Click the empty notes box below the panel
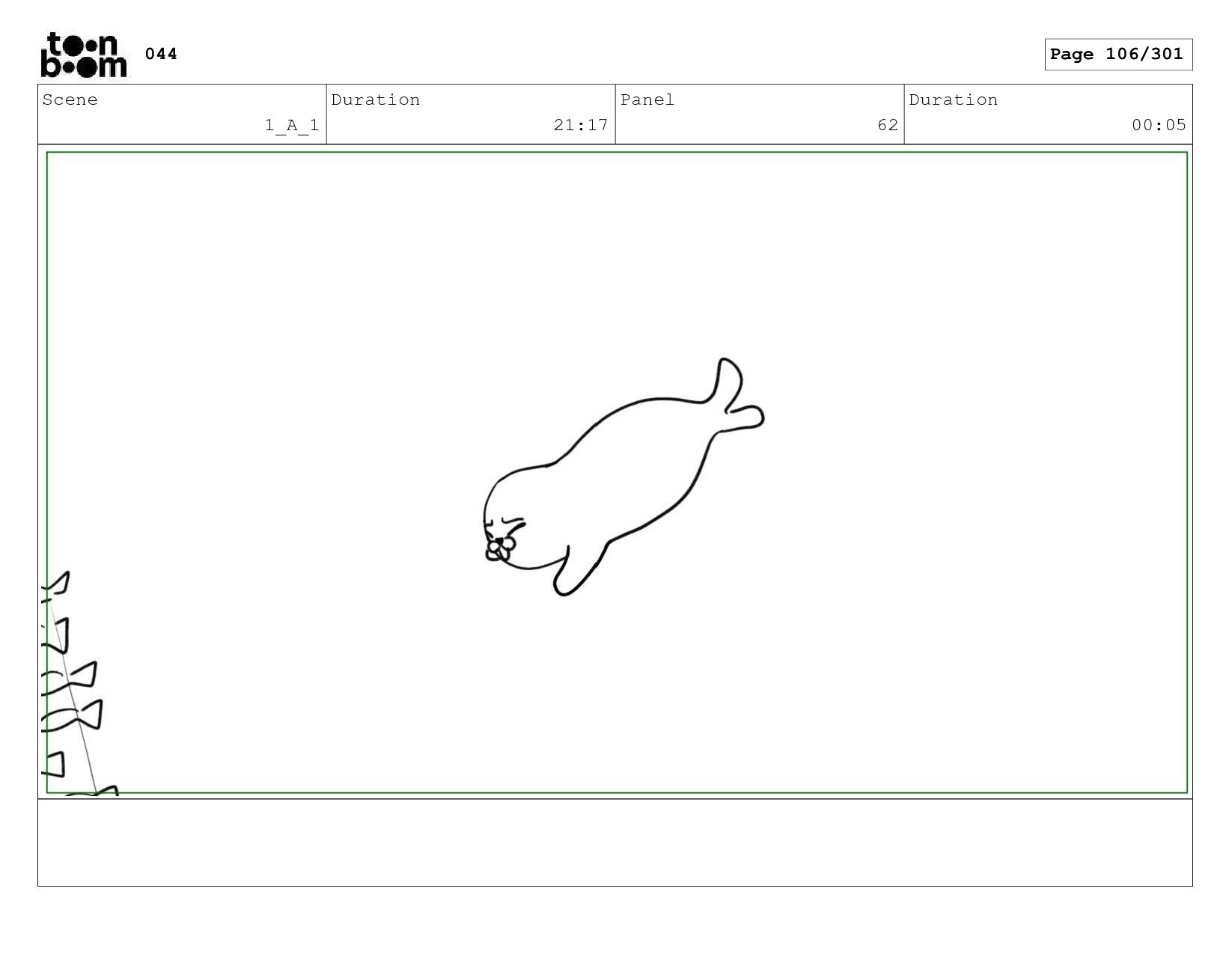This screenshot has width=1232, height=954. tap(615, 843)
